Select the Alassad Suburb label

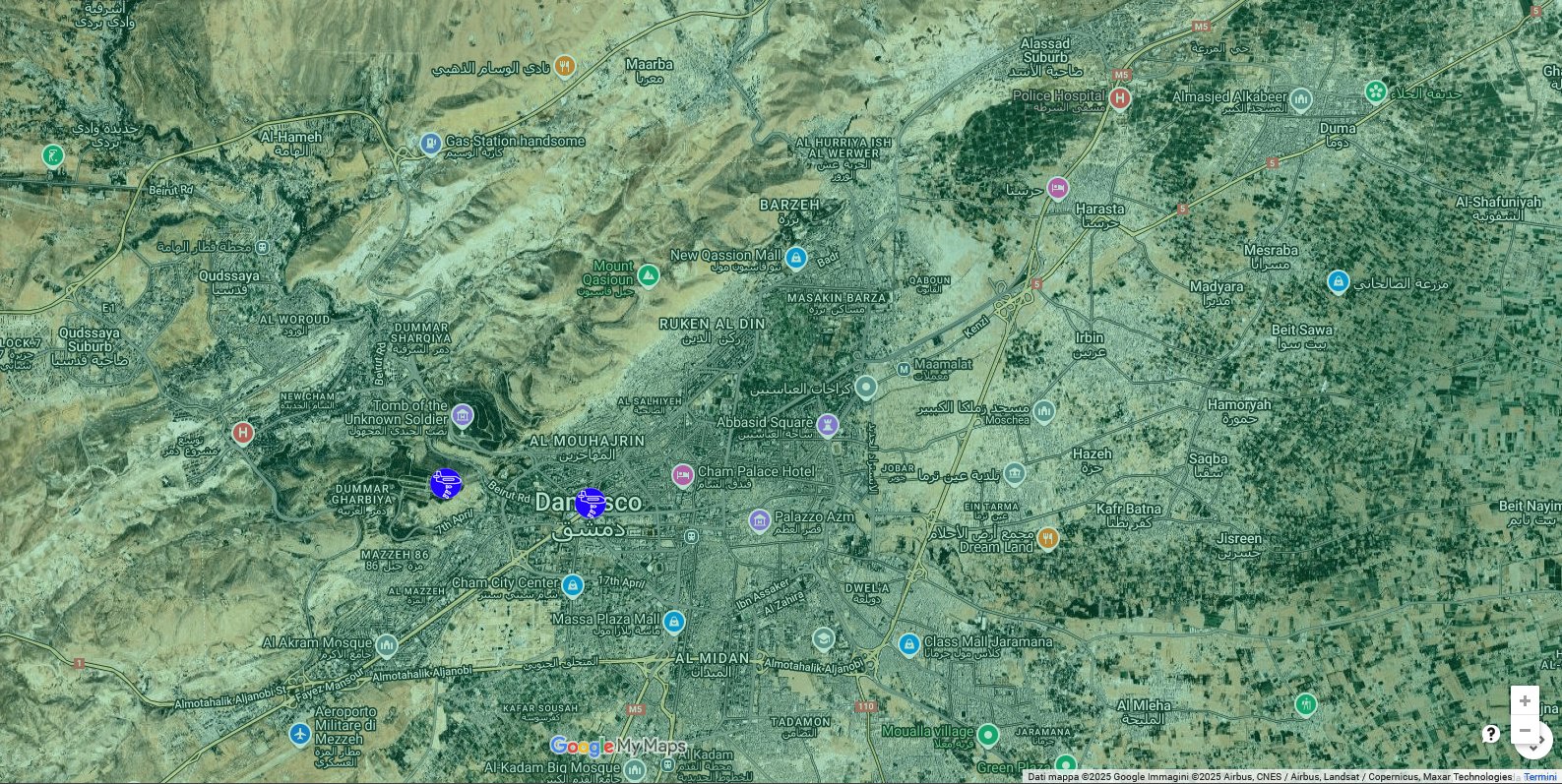click(1044, 57)
